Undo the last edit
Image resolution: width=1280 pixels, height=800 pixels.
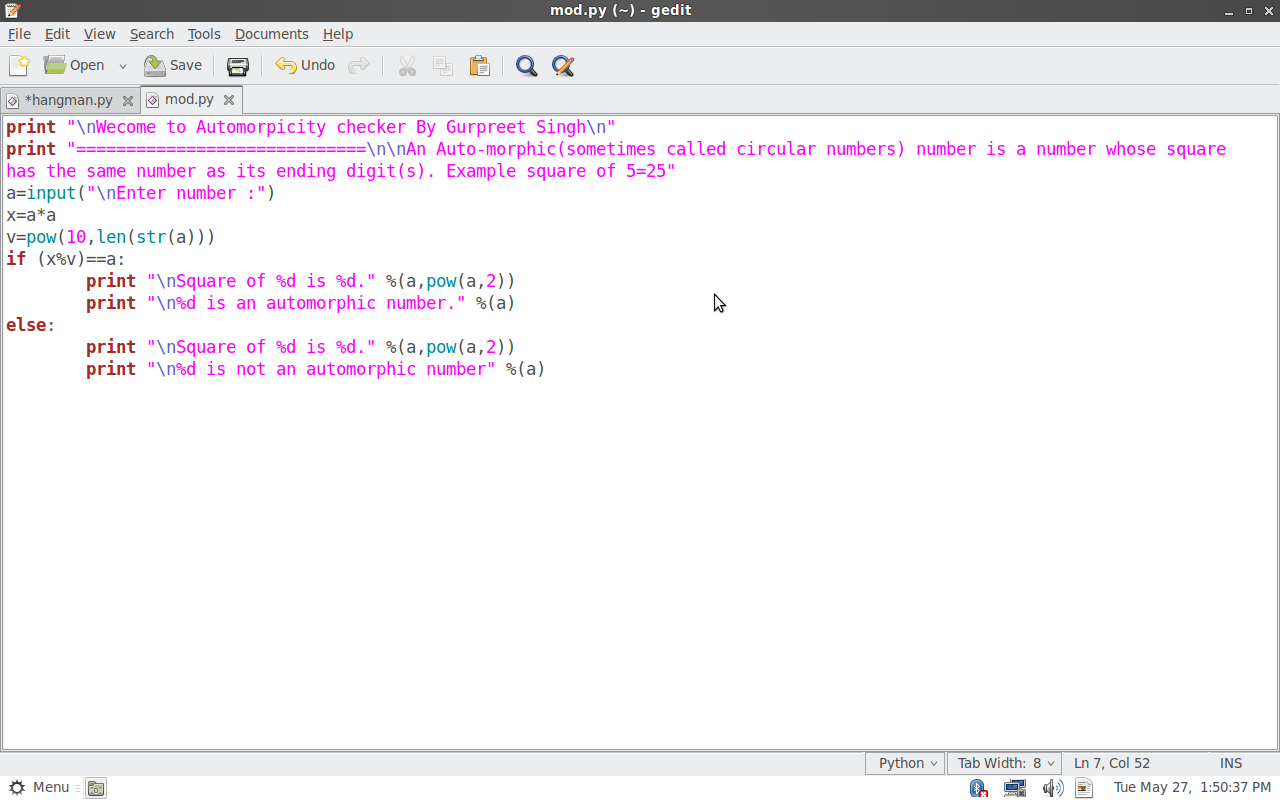coord(305,66)
